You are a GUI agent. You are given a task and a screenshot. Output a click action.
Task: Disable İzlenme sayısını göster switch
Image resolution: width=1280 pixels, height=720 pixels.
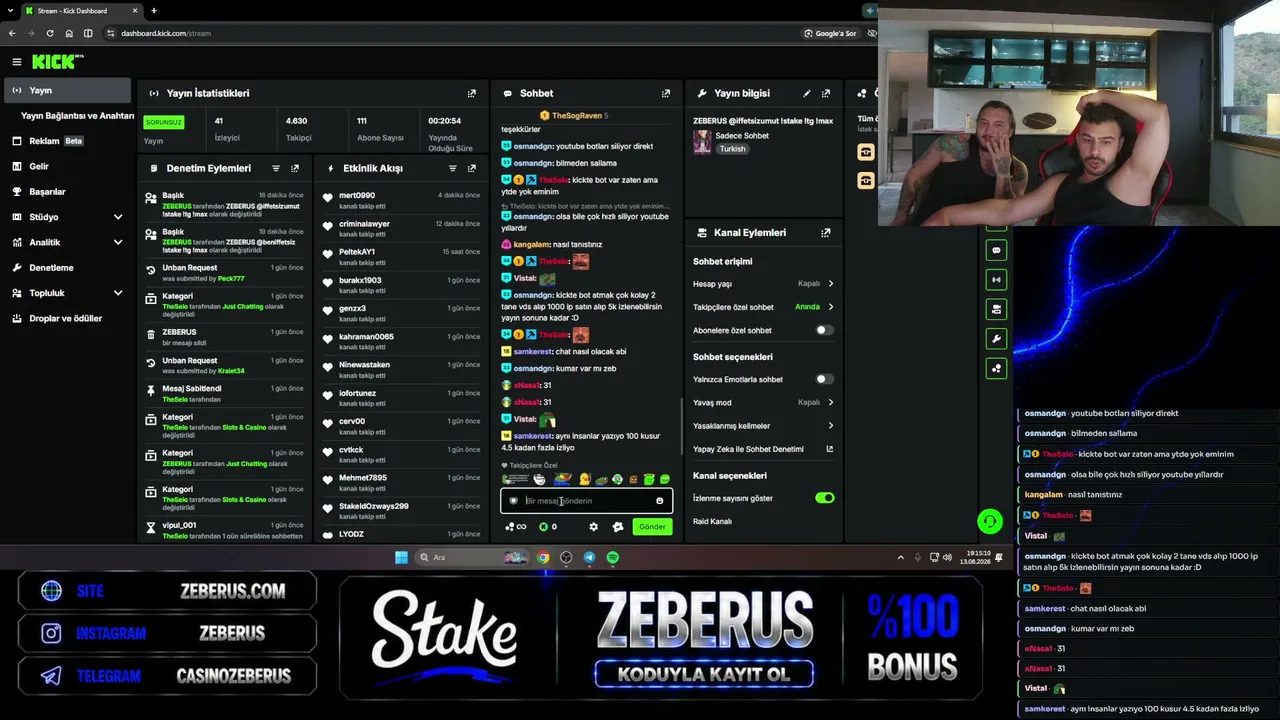click(824, 498)
